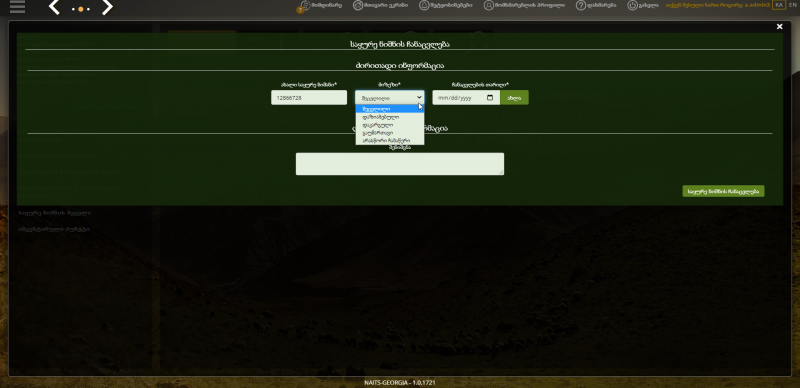This screenshot has height=388, width=800.
Task: Click the background sidebar link about inventory items
Action: click(x=54, y=229)
